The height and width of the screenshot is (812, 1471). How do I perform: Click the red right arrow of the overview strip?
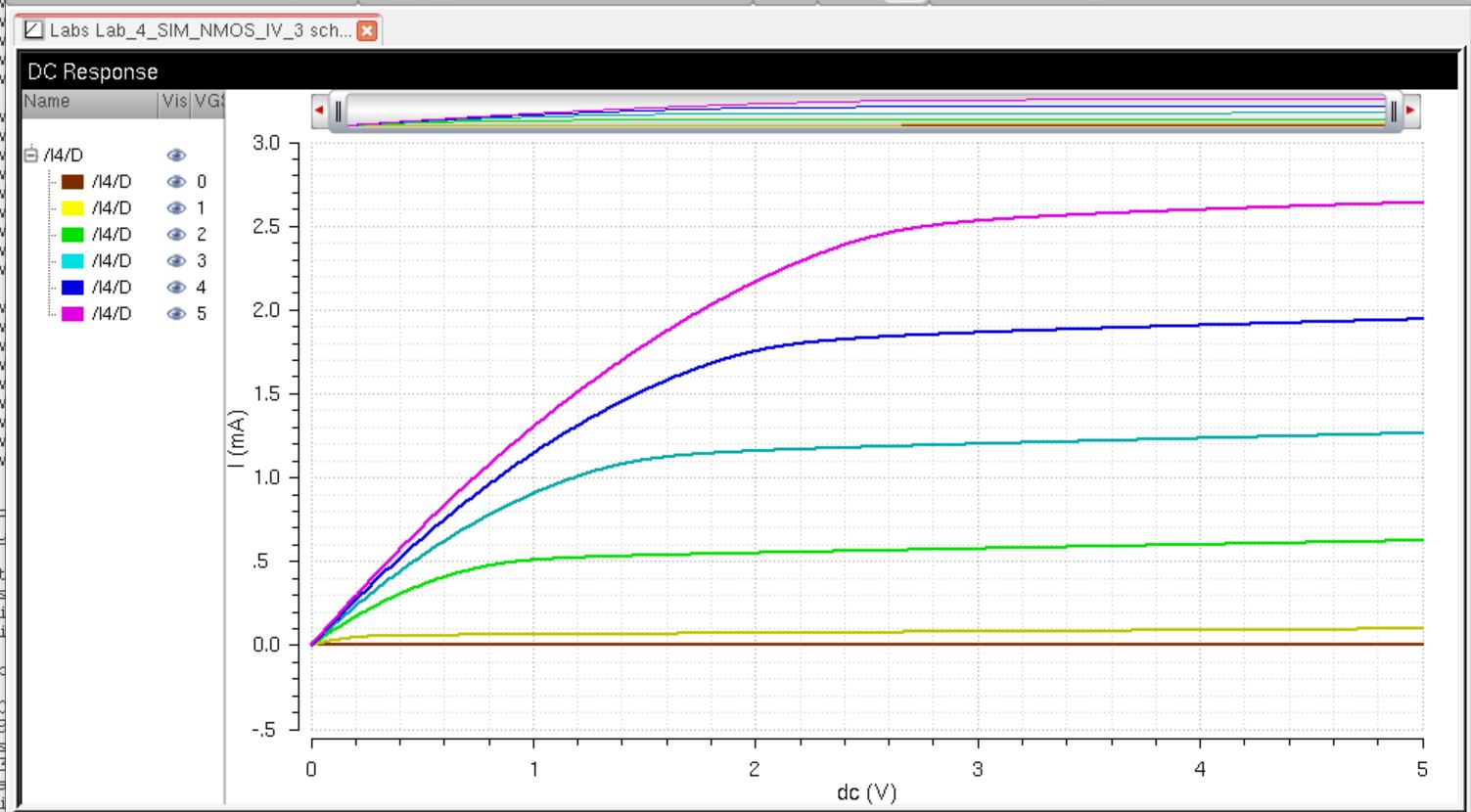click(x=1410, y=111)
